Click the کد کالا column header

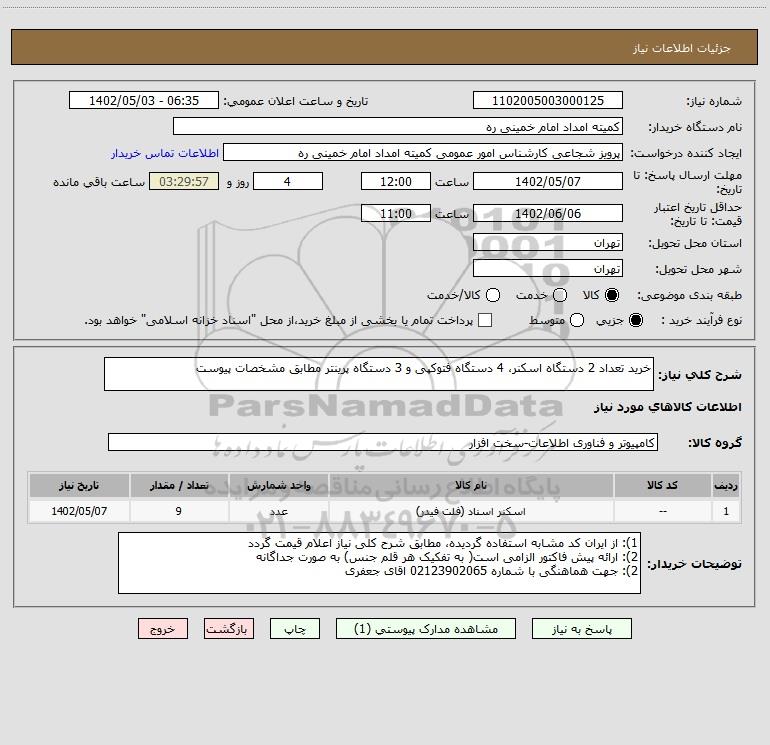pos(662,486)
